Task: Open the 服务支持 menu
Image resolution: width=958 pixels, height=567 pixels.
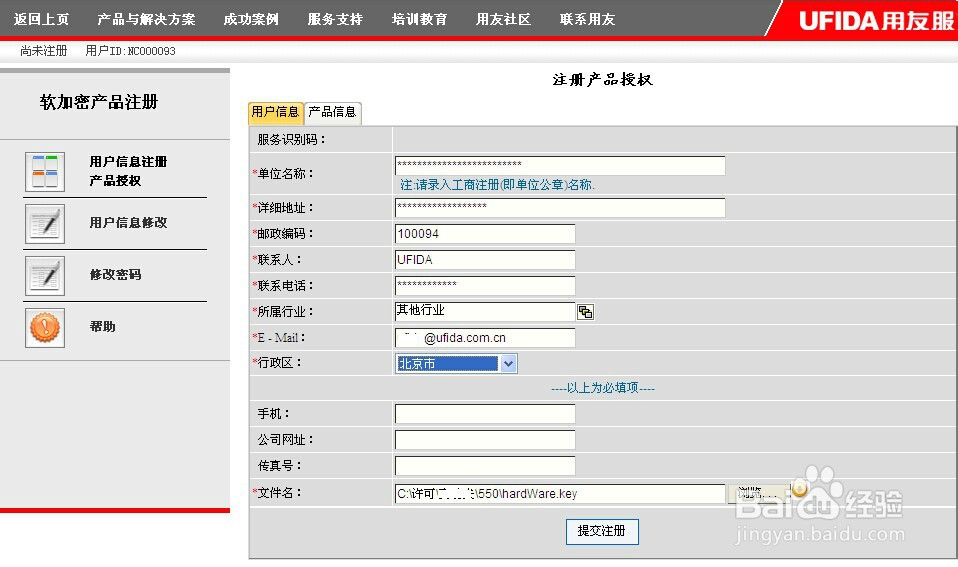Action: (x=335, y=19)
